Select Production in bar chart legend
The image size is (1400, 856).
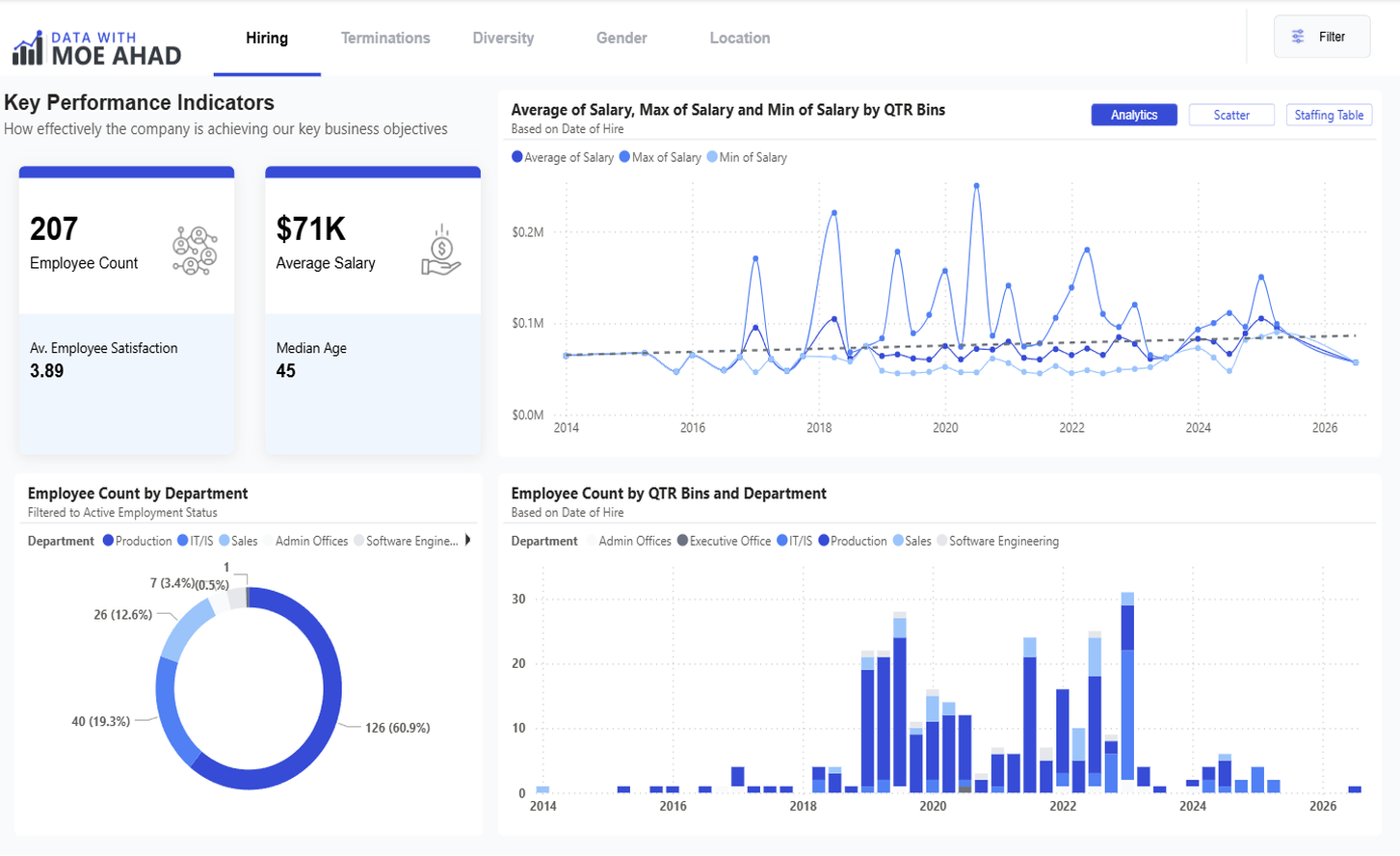[853, 541]
